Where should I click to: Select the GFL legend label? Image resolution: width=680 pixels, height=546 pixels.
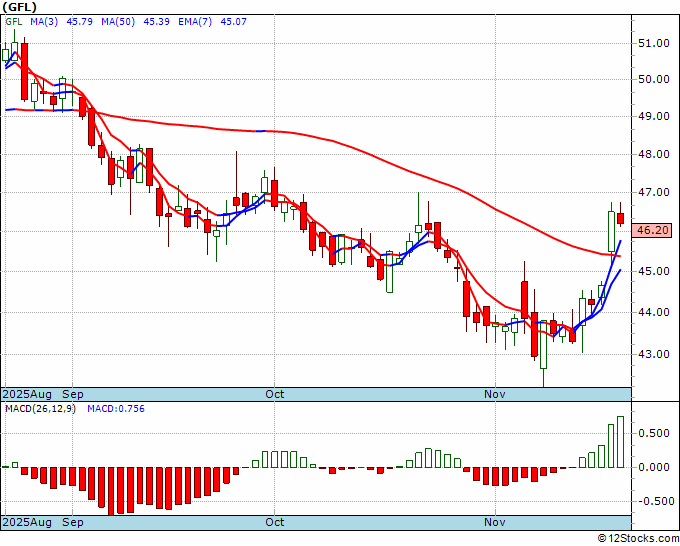pyautogui.click(x=13, y=21)
